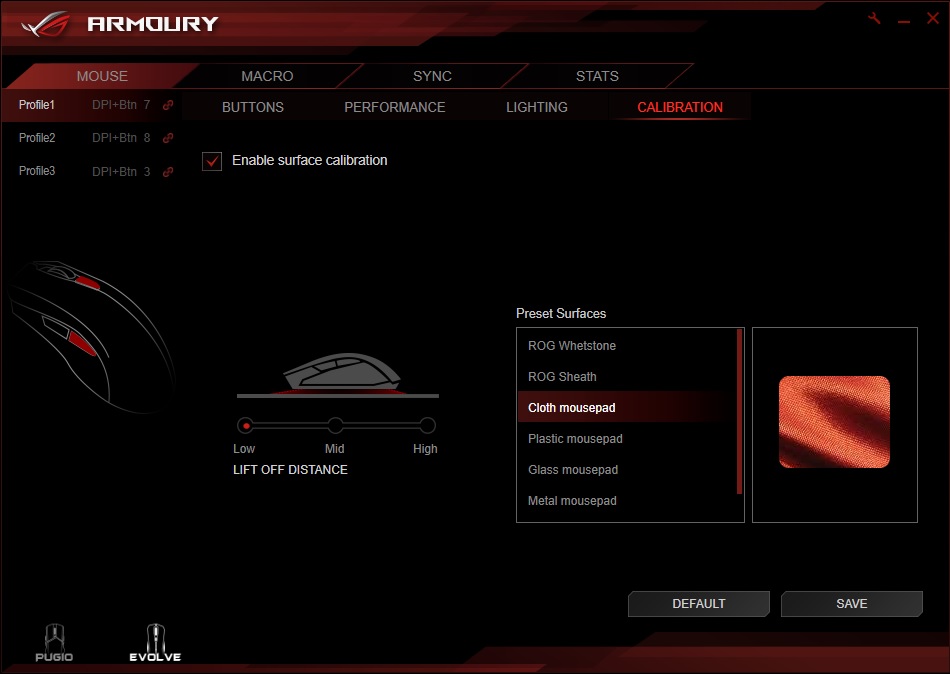Open the BUTTONS sub-tab
The width and height of the screenshot is (950, 674).
(x=253, y=107)
